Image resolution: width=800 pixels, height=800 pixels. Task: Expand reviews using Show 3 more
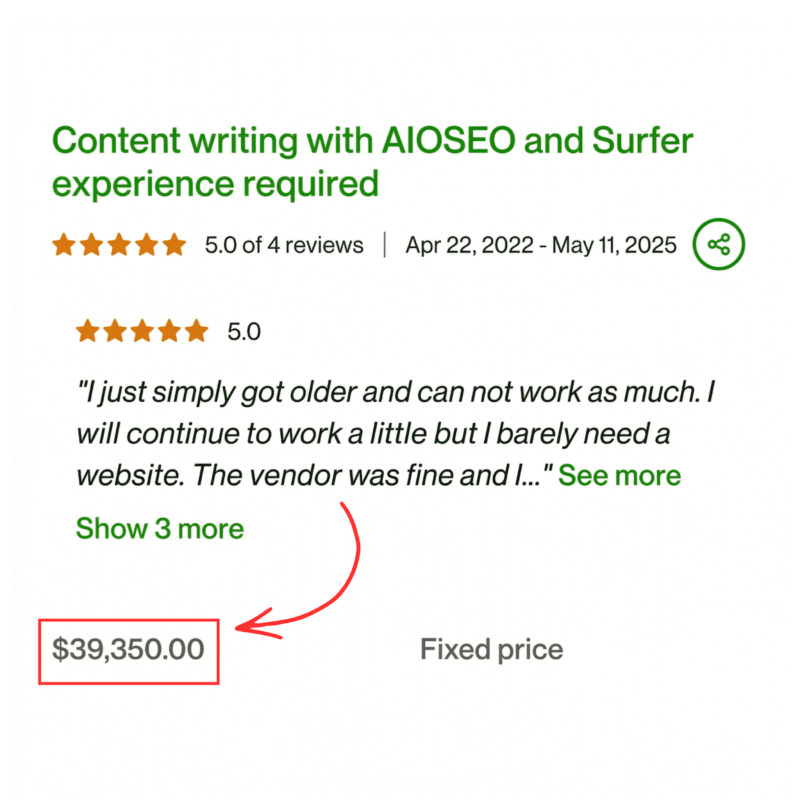[159, 527]
